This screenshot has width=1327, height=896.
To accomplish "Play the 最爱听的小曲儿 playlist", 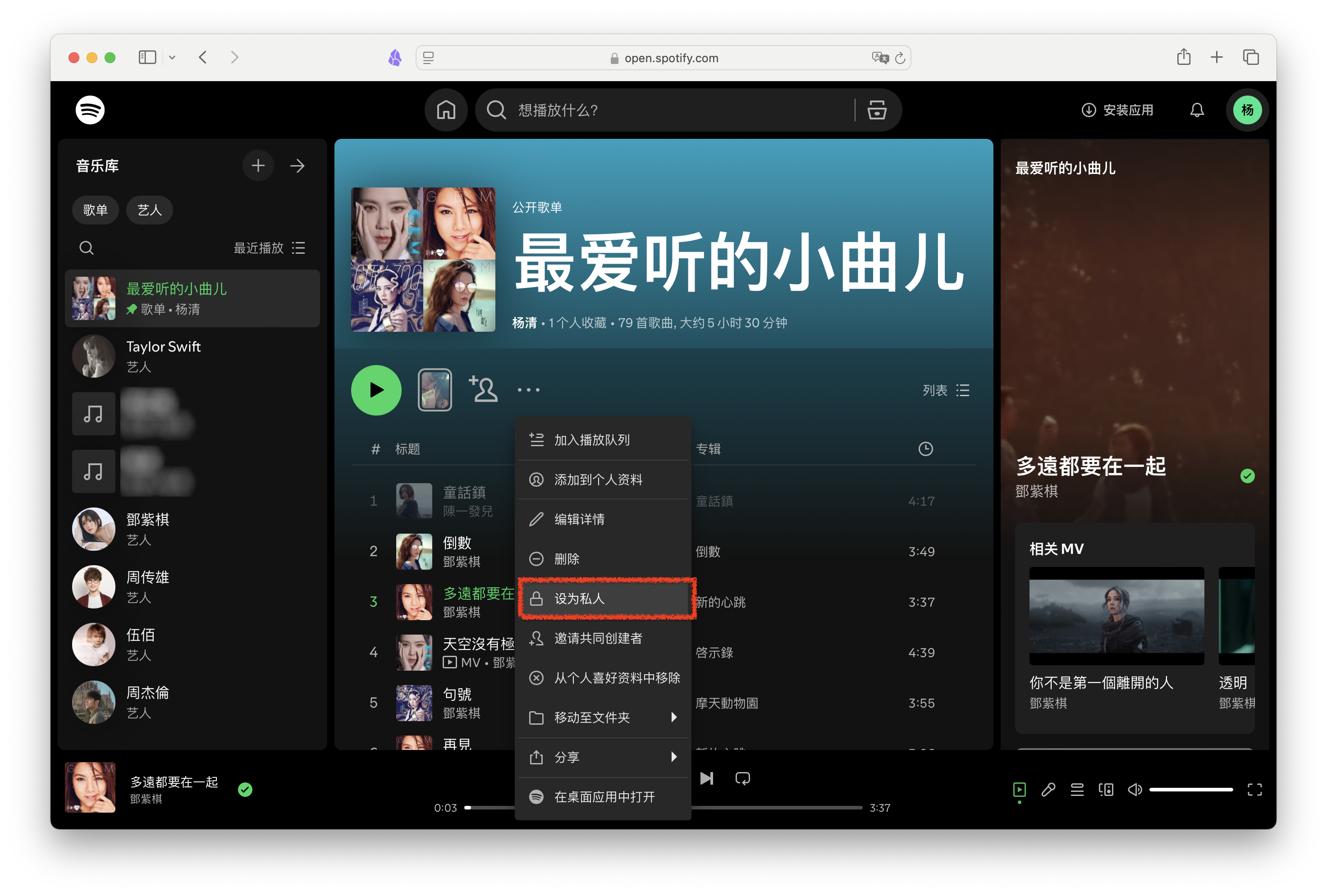I will 376,390.
